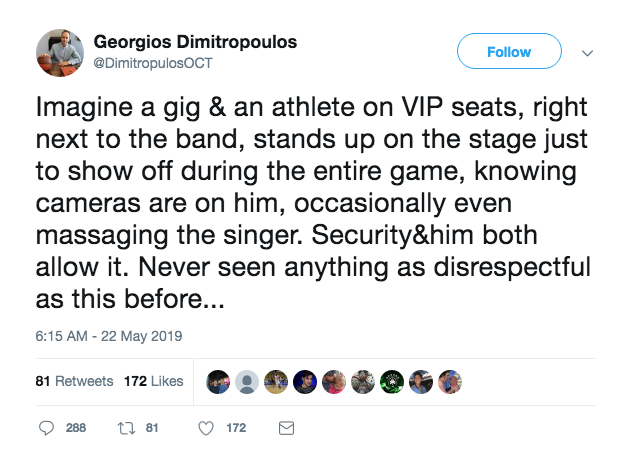Click the first liker avatar in row

pos(218,381)
